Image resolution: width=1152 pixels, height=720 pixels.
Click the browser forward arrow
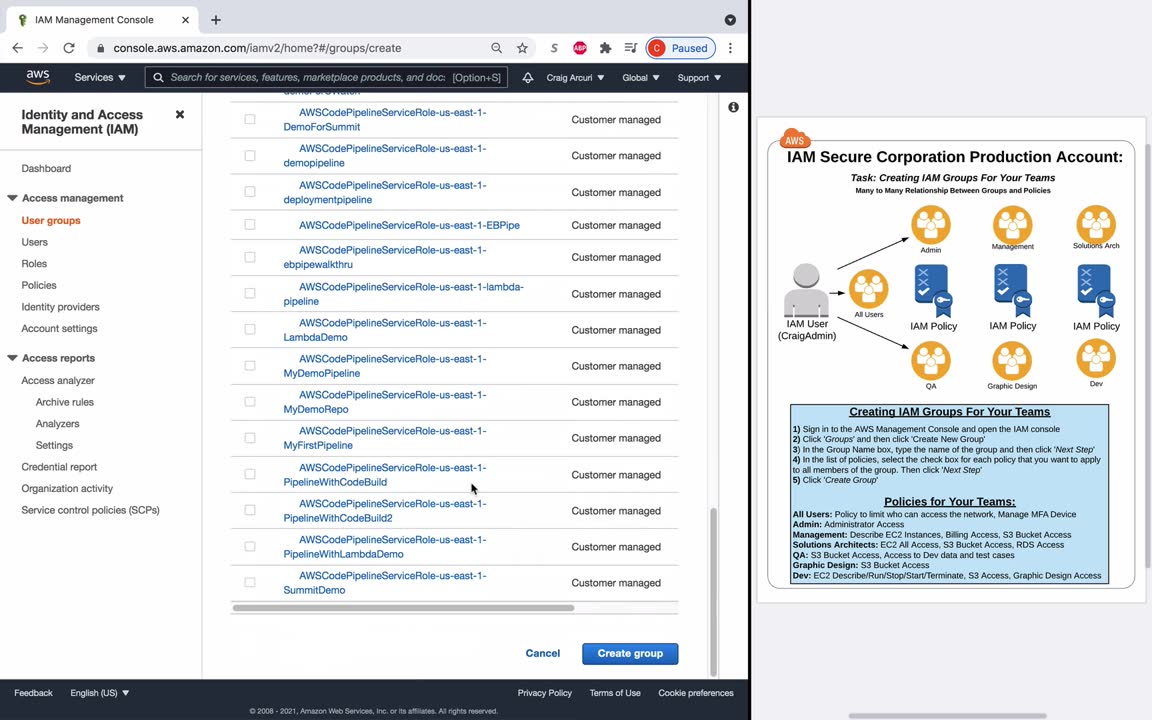pyautogui.click(x=43, y=48)
